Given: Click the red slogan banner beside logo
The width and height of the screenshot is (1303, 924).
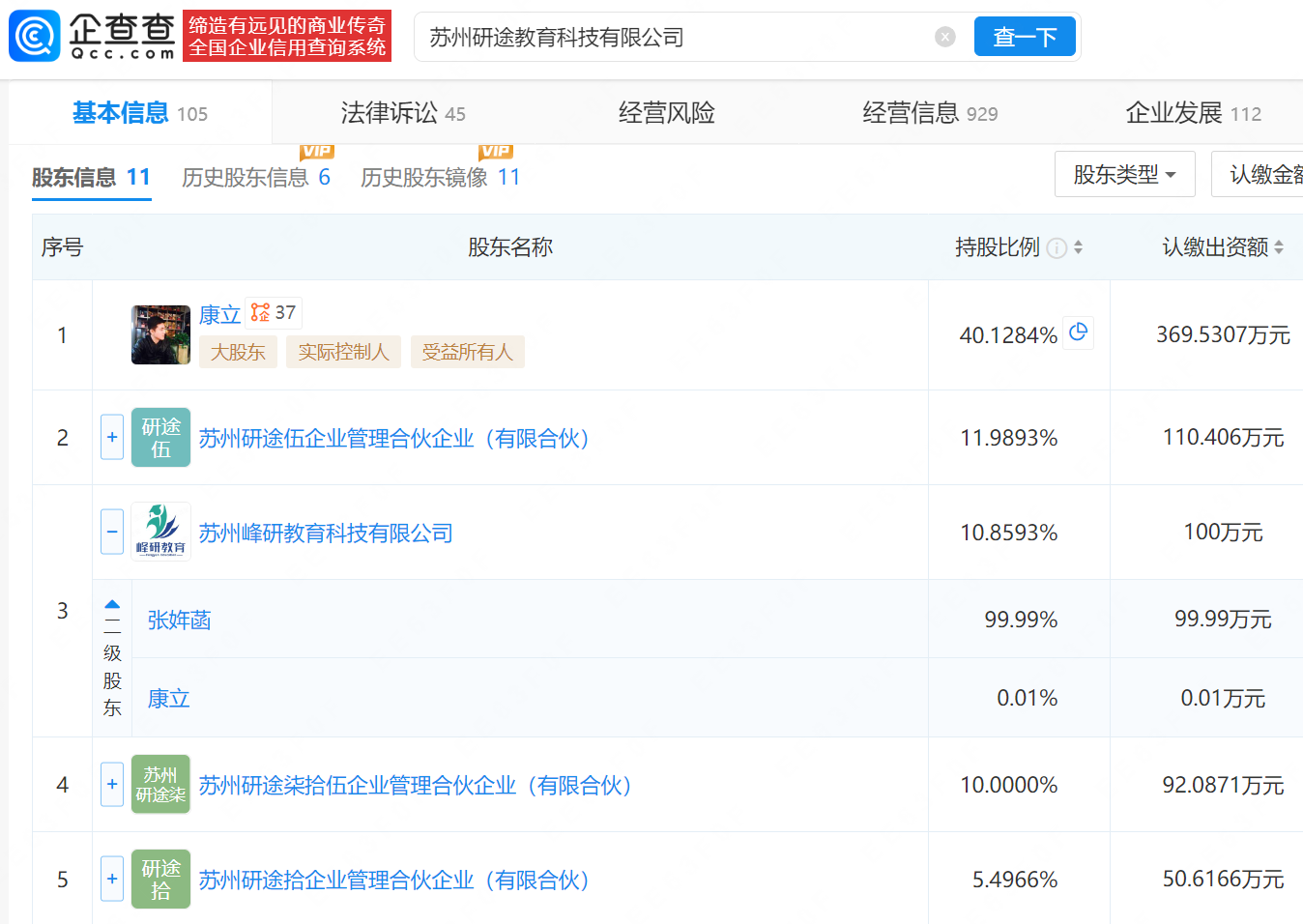Looking at the screenshot, I should [287, 37].
